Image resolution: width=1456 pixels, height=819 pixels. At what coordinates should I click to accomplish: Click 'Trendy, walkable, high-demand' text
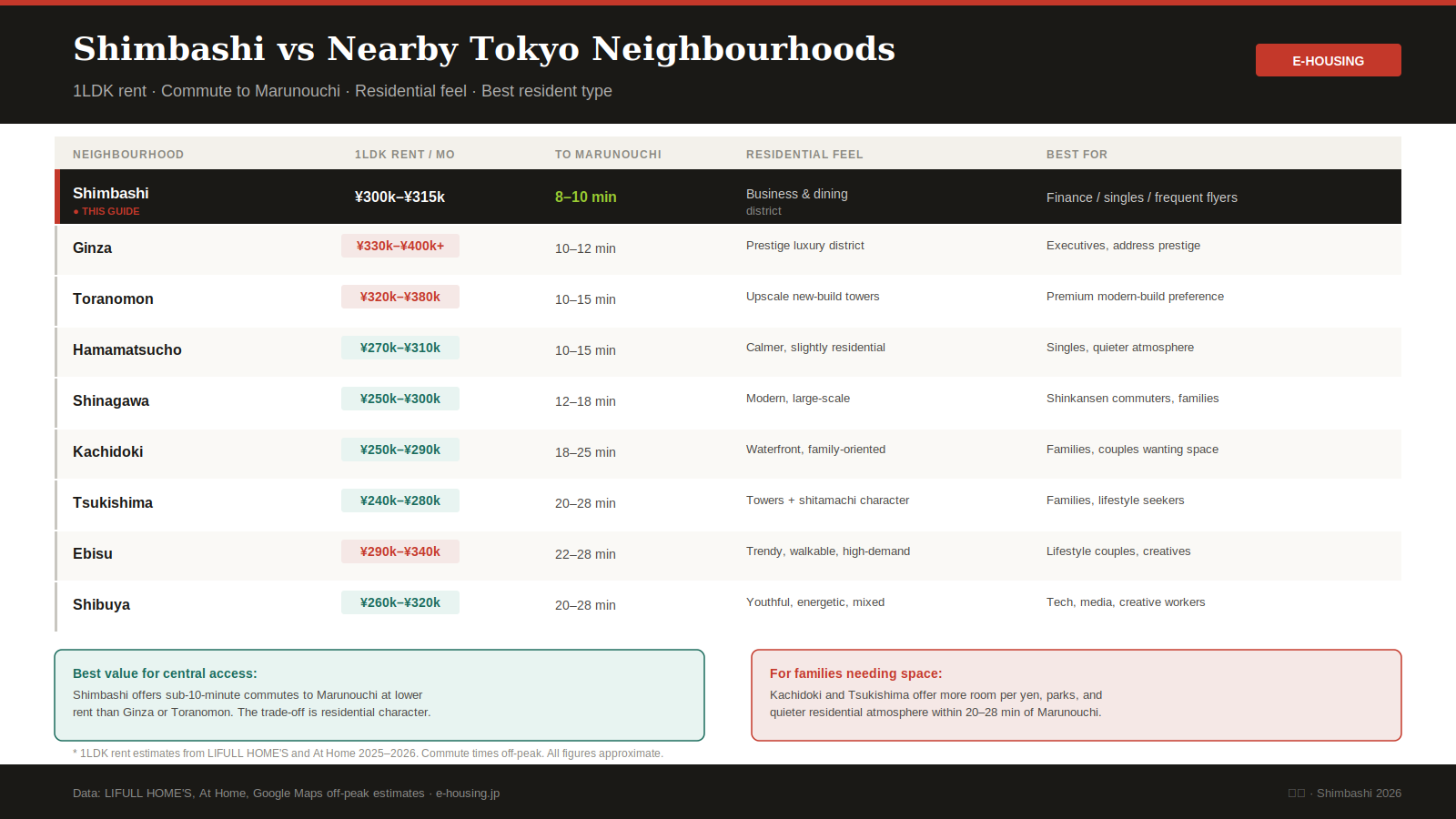point(828,551)
